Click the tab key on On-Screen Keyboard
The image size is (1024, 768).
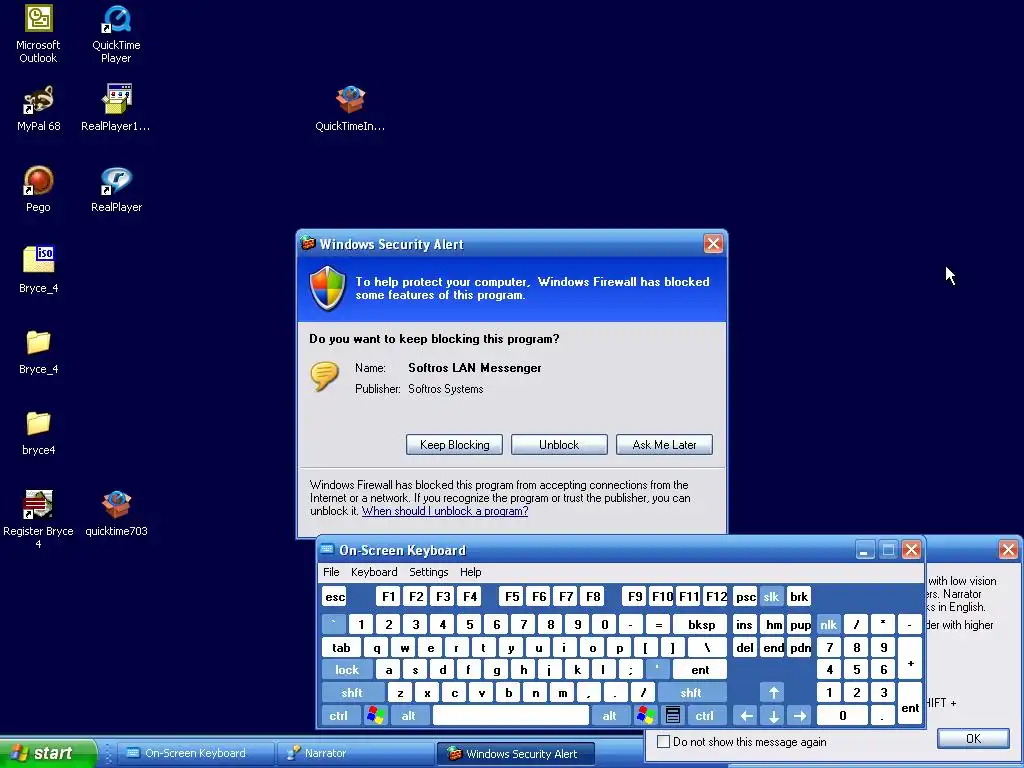tap(342, 648)
